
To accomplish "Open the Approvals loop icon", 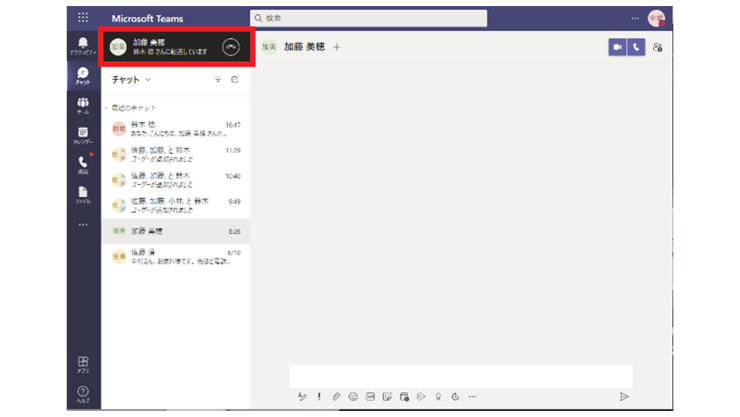I will 455,397.
